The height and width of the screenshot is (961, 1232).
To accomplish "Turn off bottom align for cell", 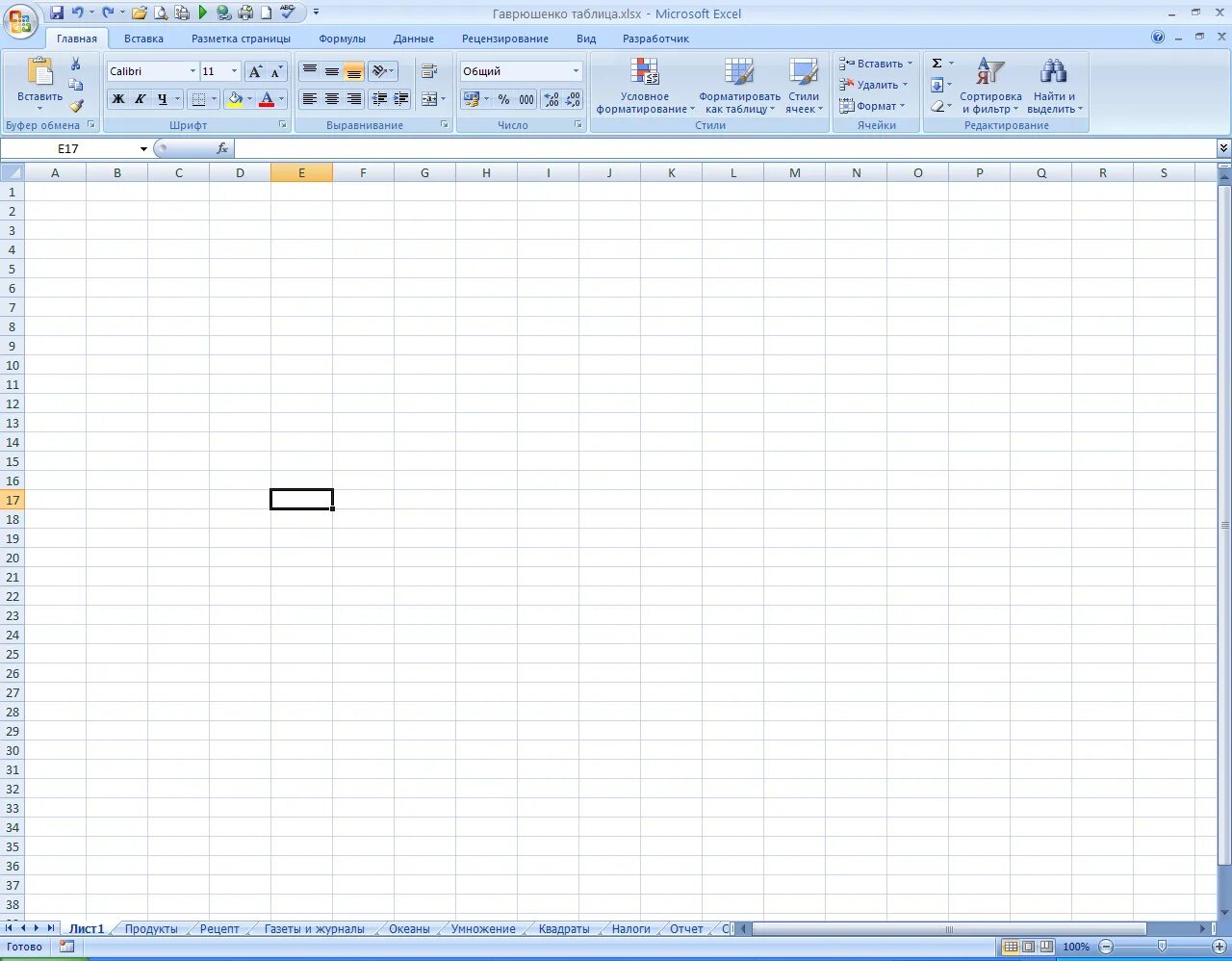I will (x=354, y=71).
